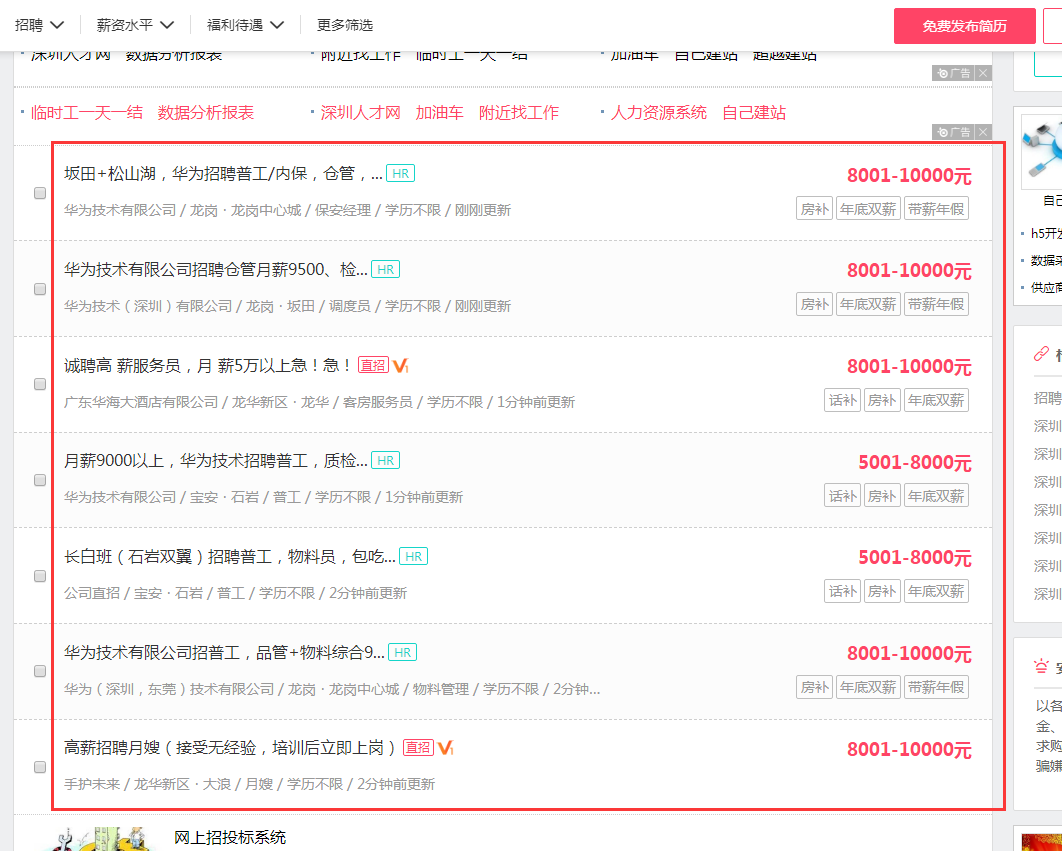Check the checkbox of the first job listing
This screenshot has height=851, width=1062.
(x=40, y=193)
